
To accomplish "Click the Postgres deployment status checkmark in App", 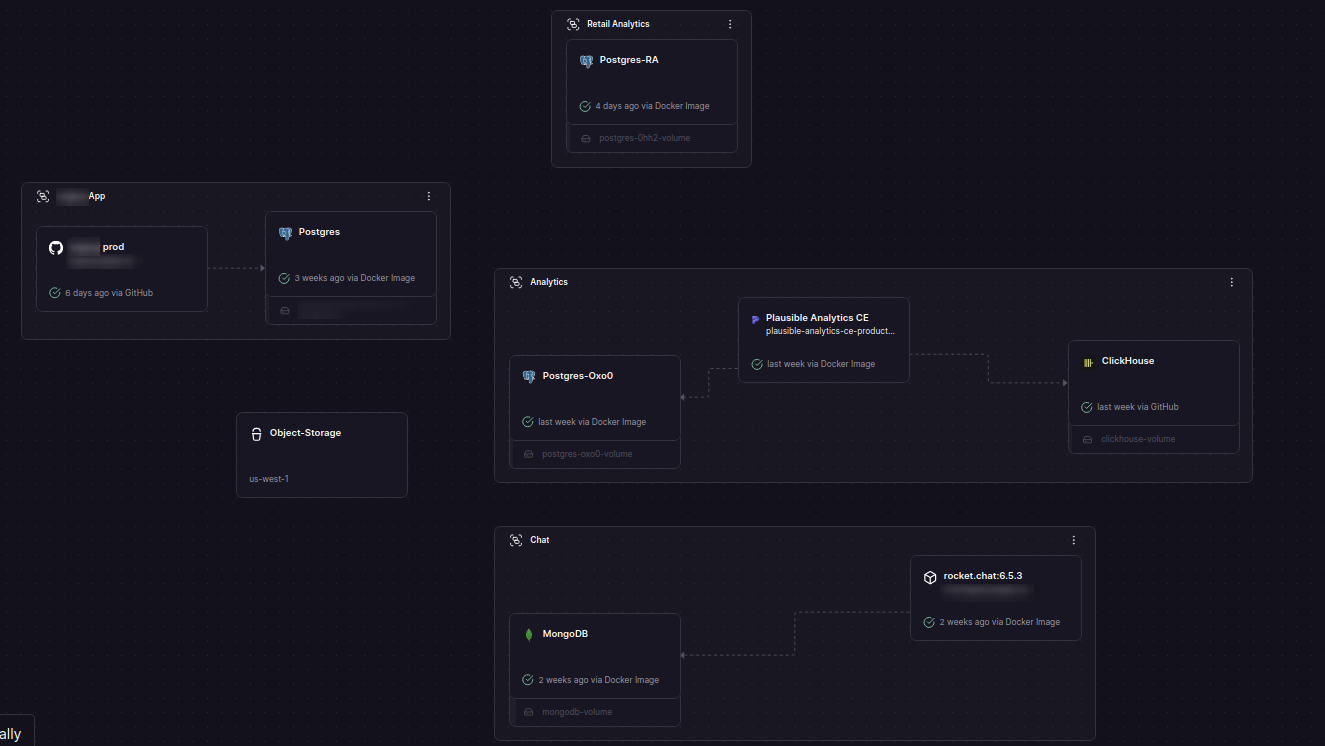I will [x=284, y=278].
